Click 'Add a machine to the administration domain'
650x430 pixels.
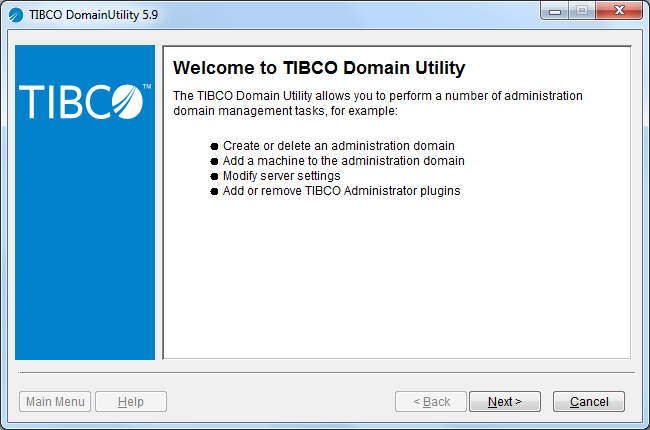[x=344, y=161]
